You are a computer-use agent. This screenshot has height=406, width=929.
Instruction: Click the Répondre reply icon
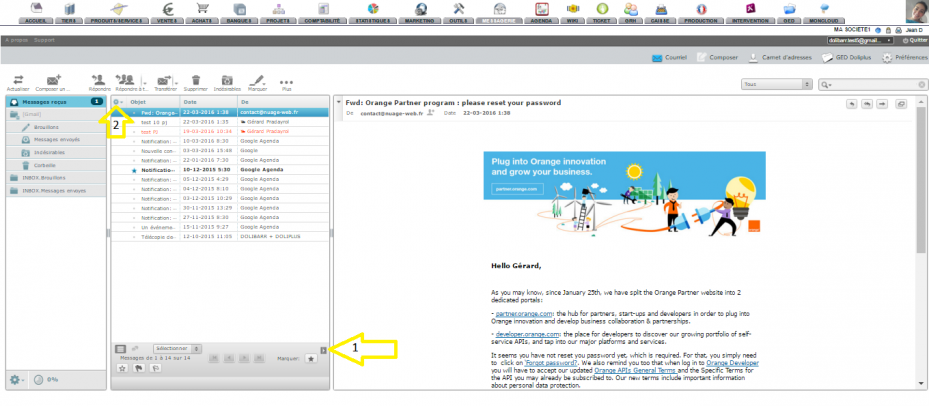100,82
